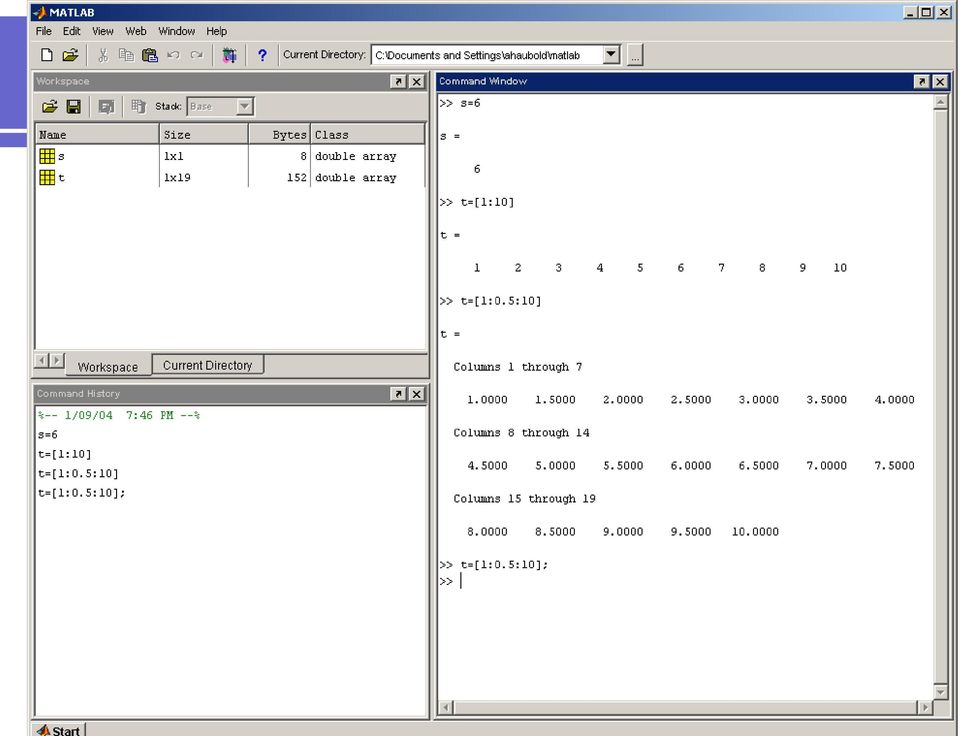Open the Web menu
The image size is (960, 736).
[x=136, y=31]
